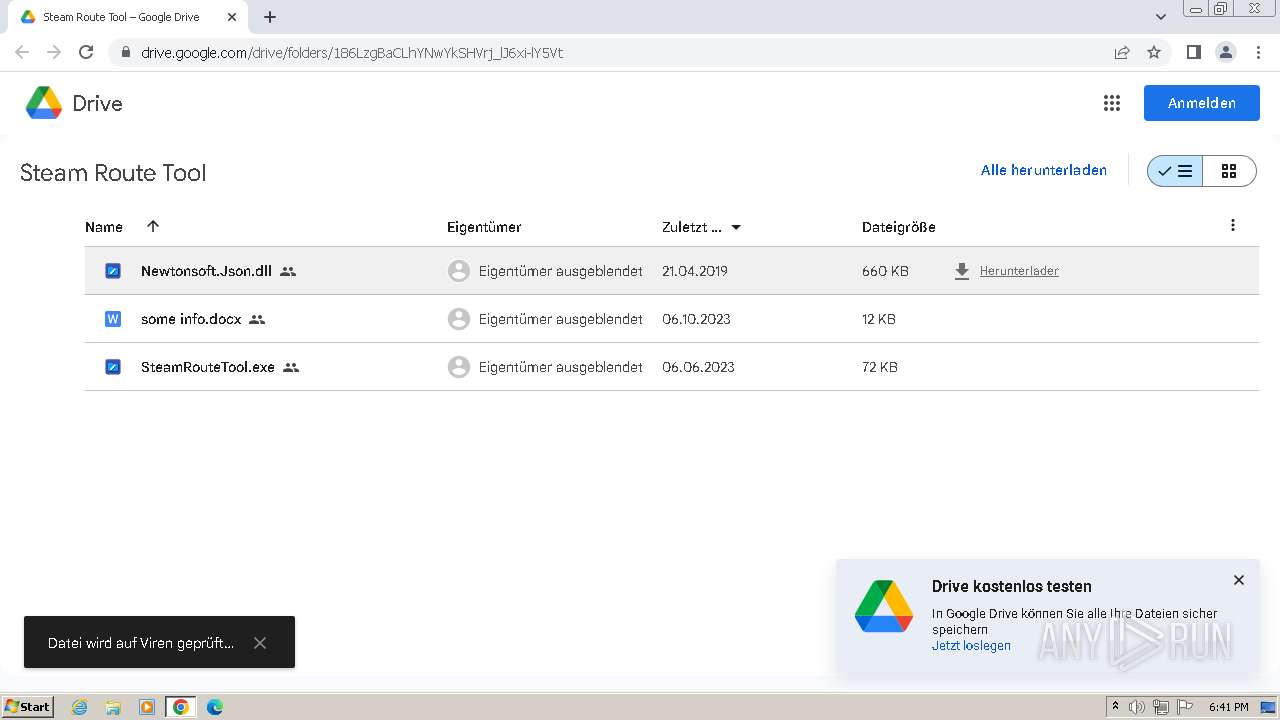Open the browser side panel icon
The height and width of the screenshot is (720, 1280).
[1193, 52]
